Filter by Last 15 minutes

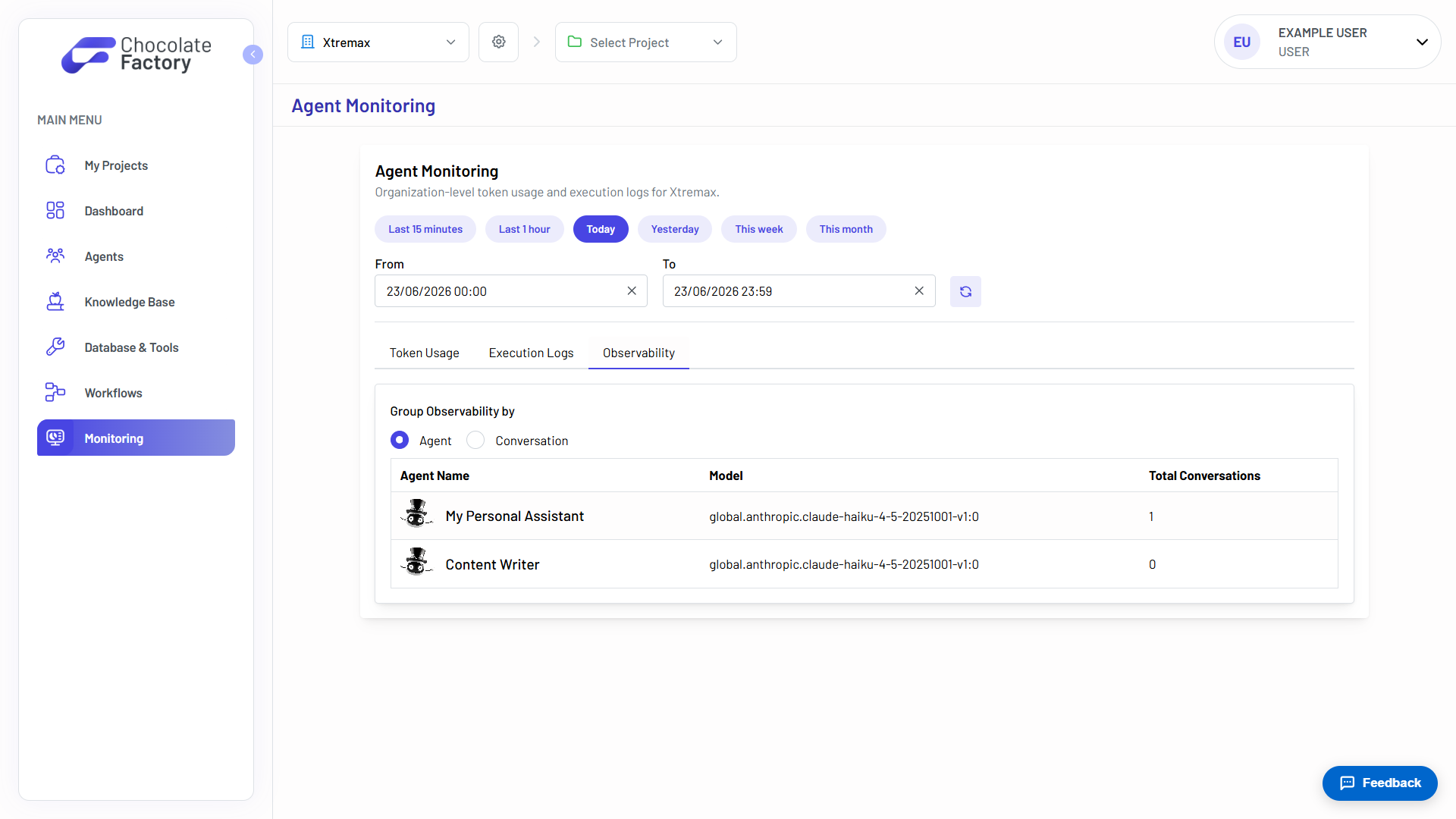coord(425,229)
